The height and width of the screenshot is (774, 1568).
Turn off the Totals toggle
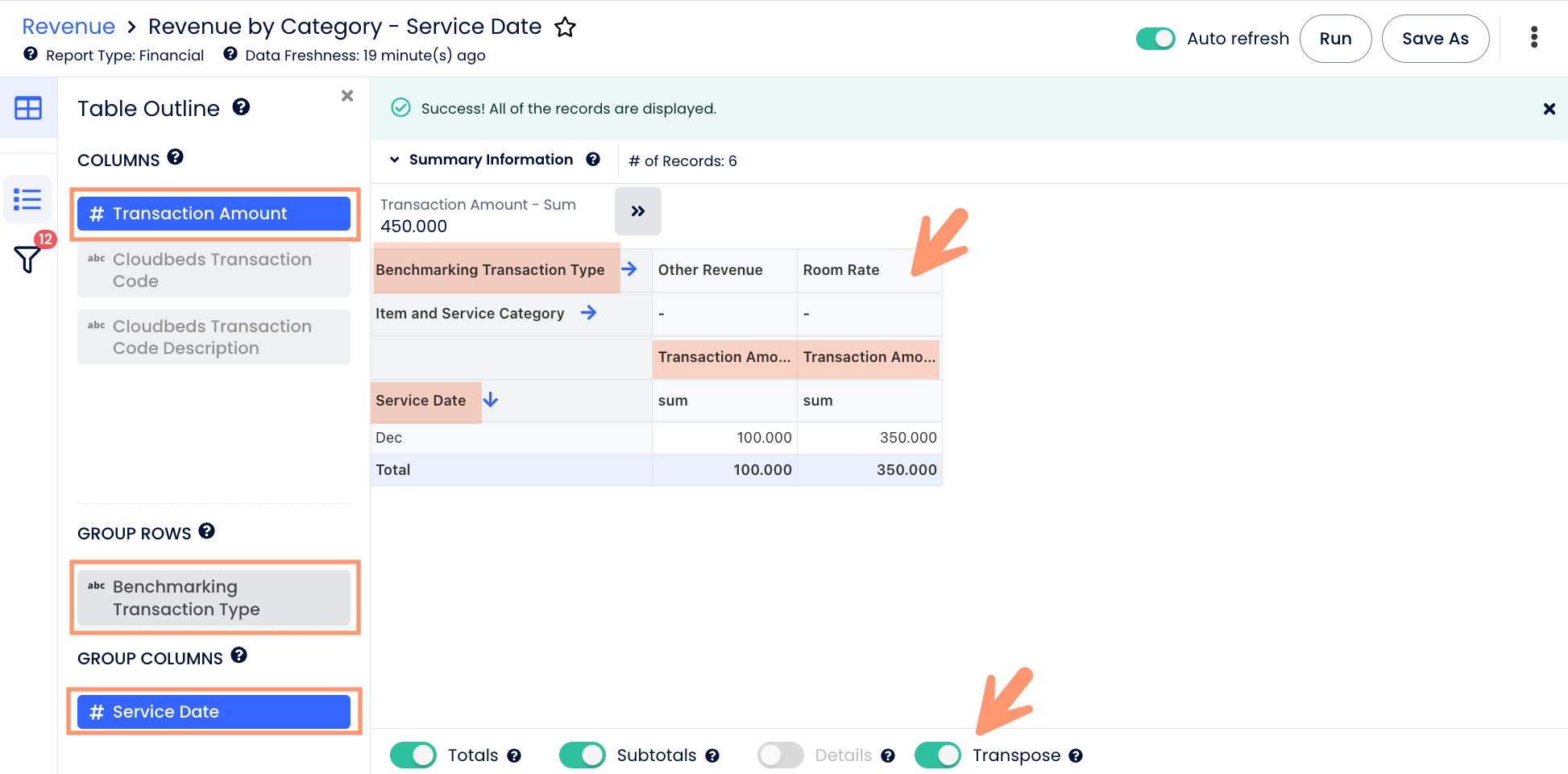click(413, 755)
